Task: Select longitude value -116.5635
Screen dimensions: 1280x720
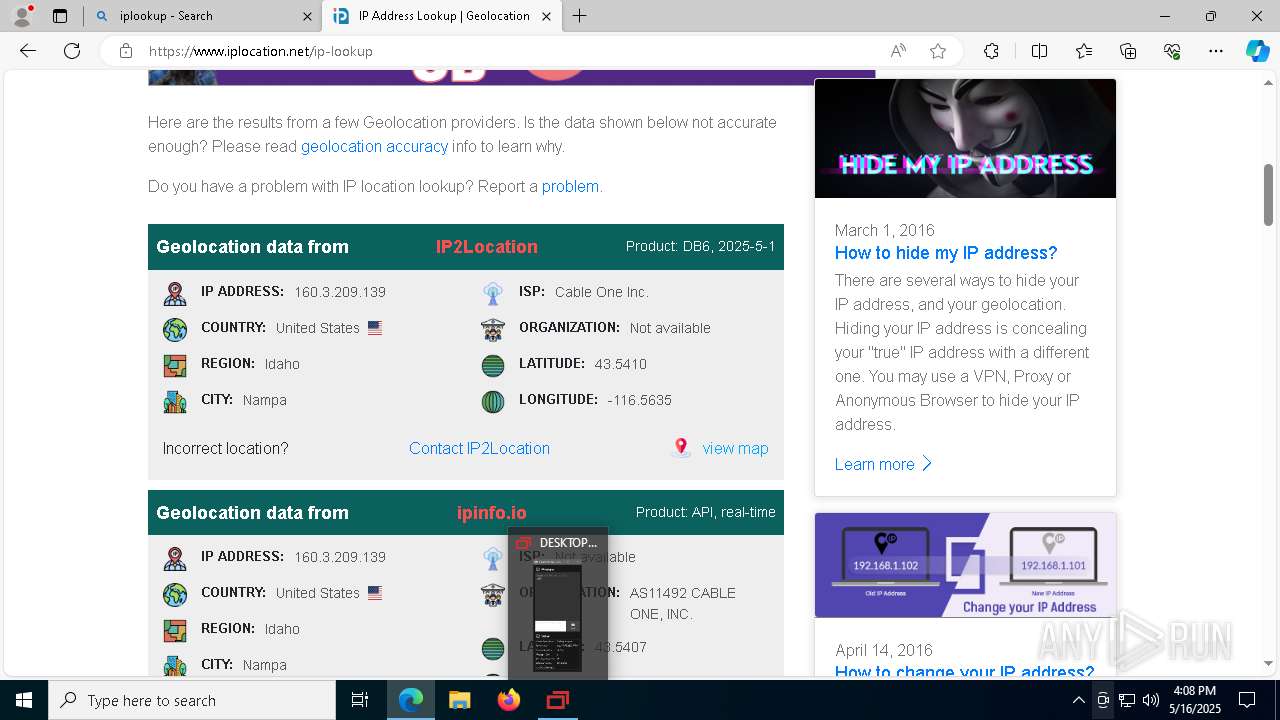Action: (639, 400)
